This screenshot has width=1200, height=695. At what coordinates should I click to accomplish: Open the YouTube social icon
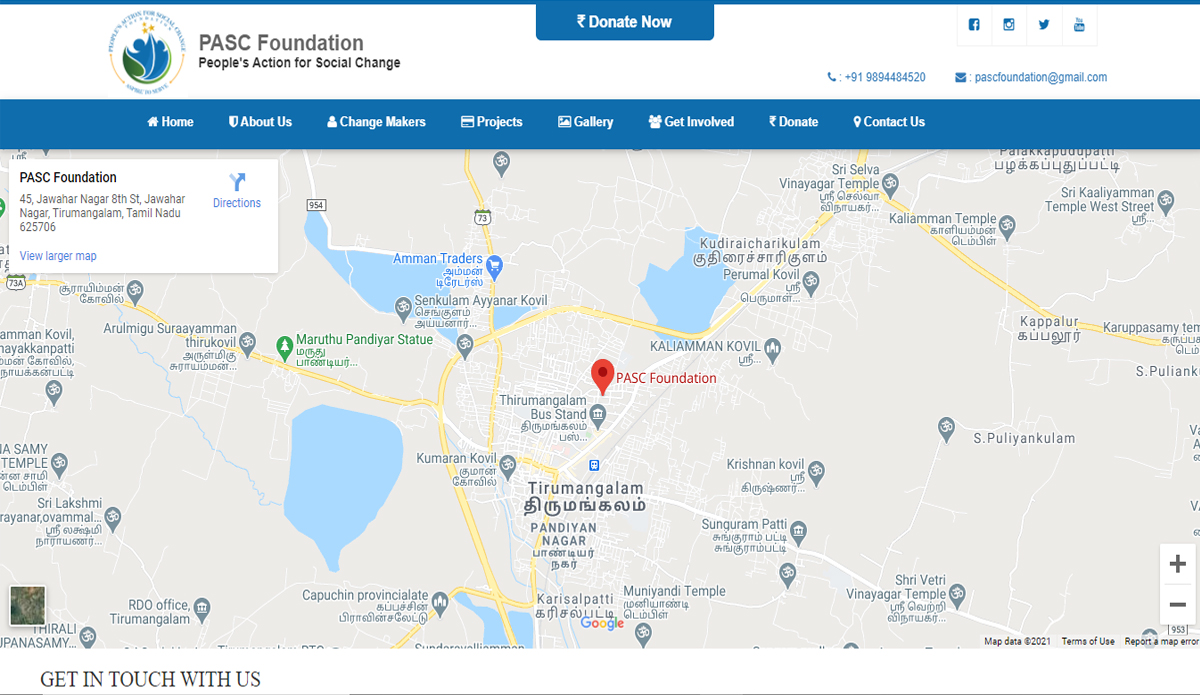[x=1079, y=25]
